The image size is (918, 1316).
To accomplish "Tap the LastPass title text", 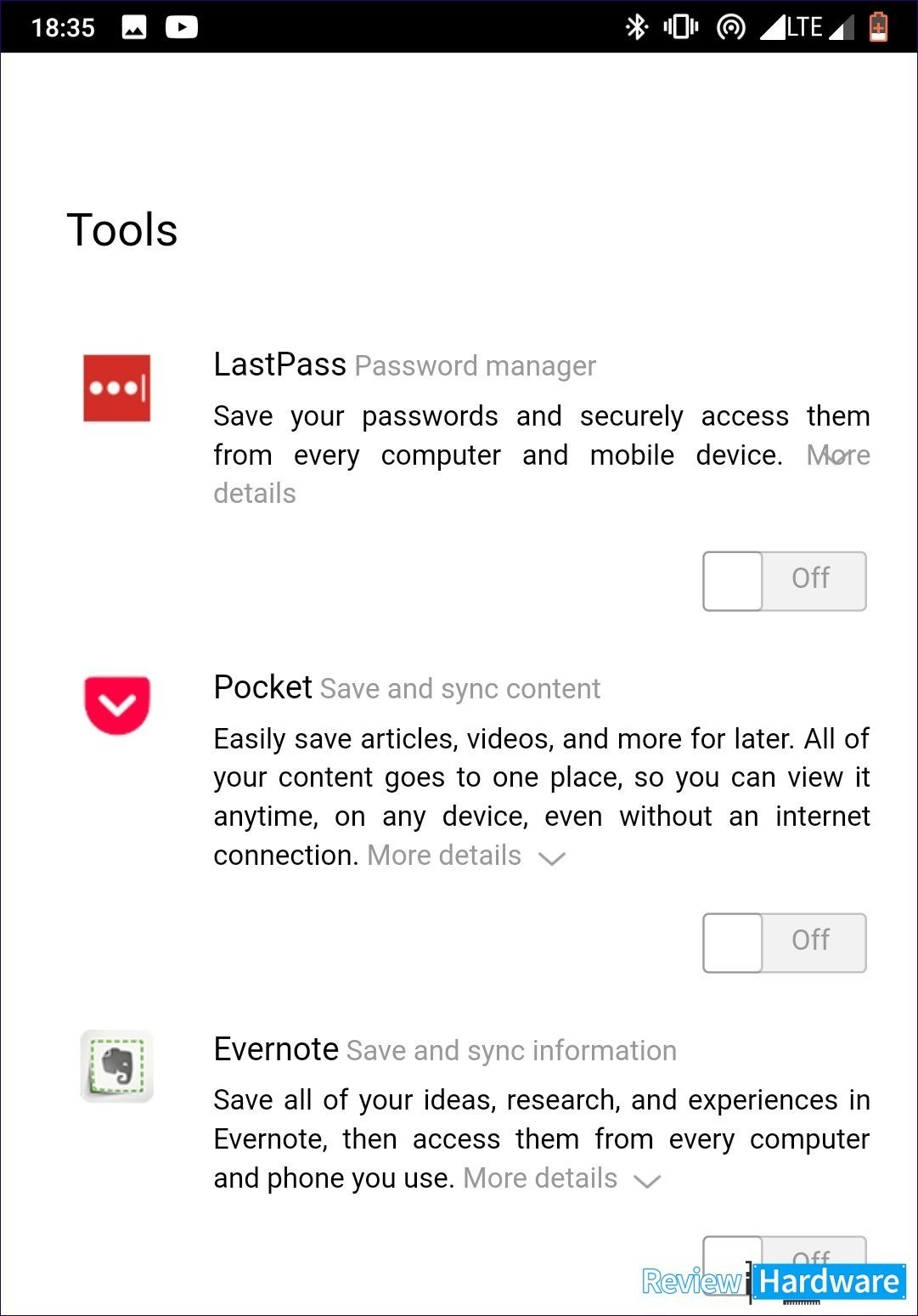I will (x=279, y=364).
